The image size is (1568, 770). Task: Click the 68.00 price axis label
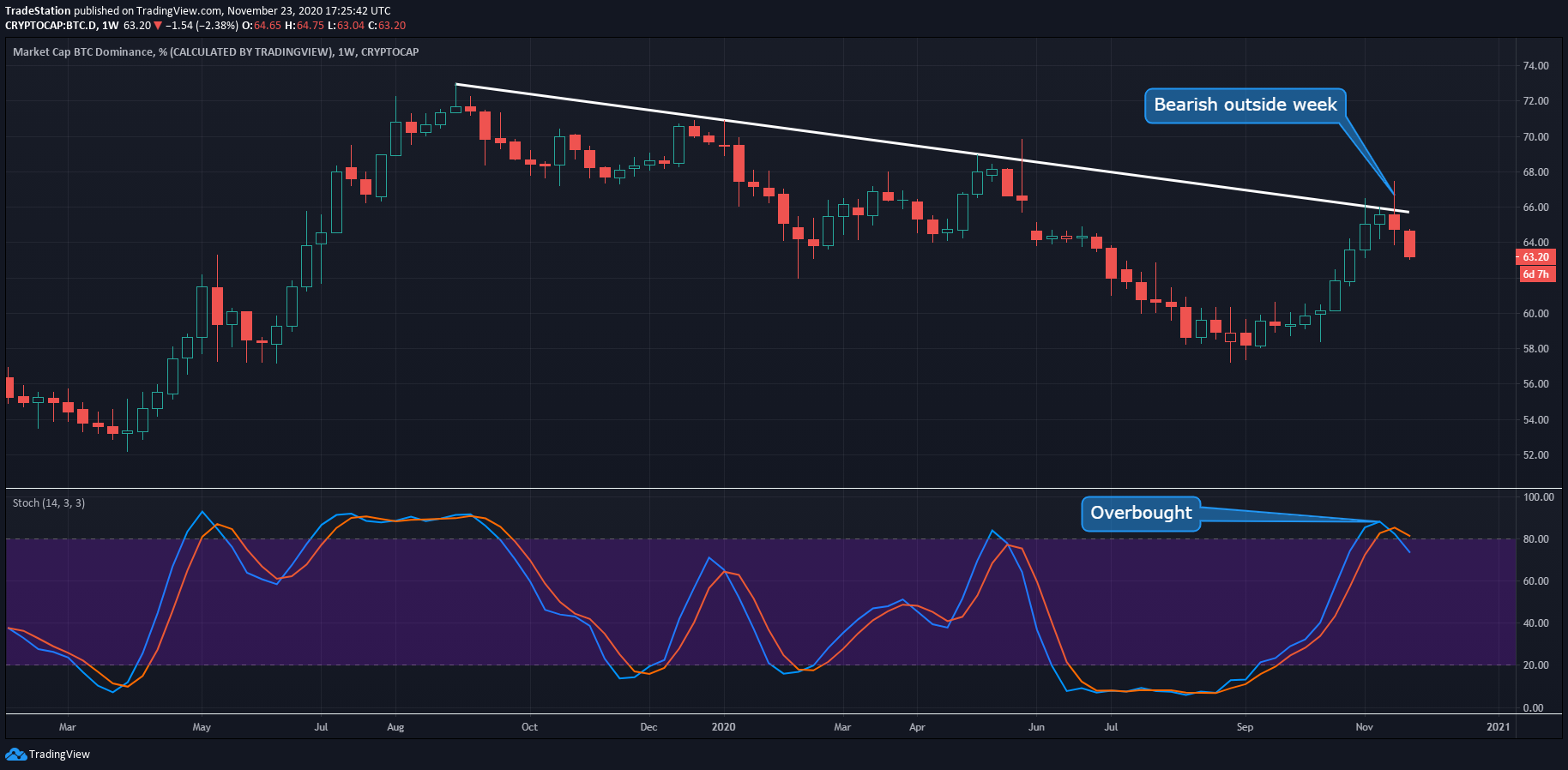click(x=1535, y=172)
